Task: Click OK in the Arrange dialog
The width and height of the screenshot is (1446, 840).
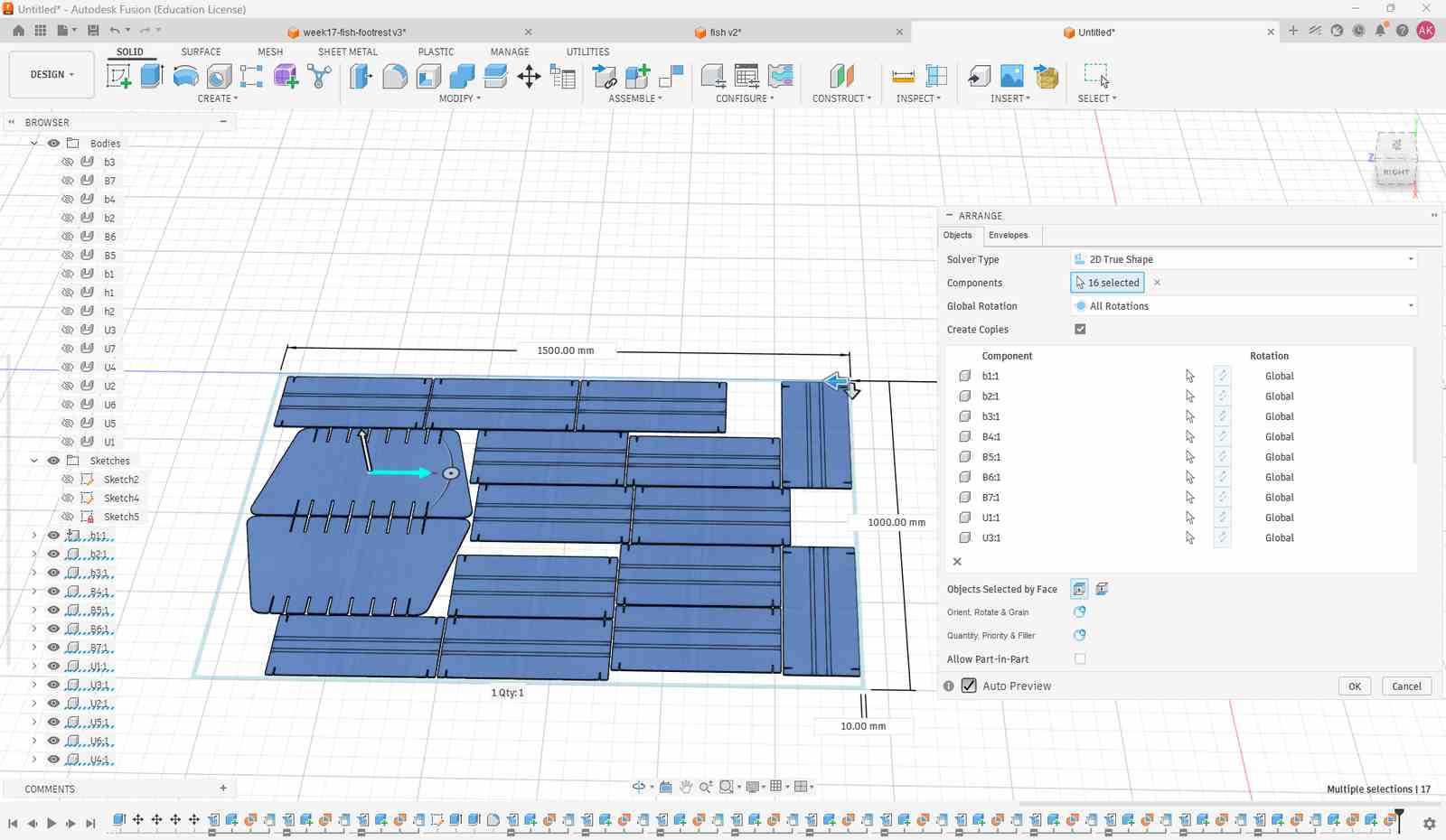Action: [1355, 686]
